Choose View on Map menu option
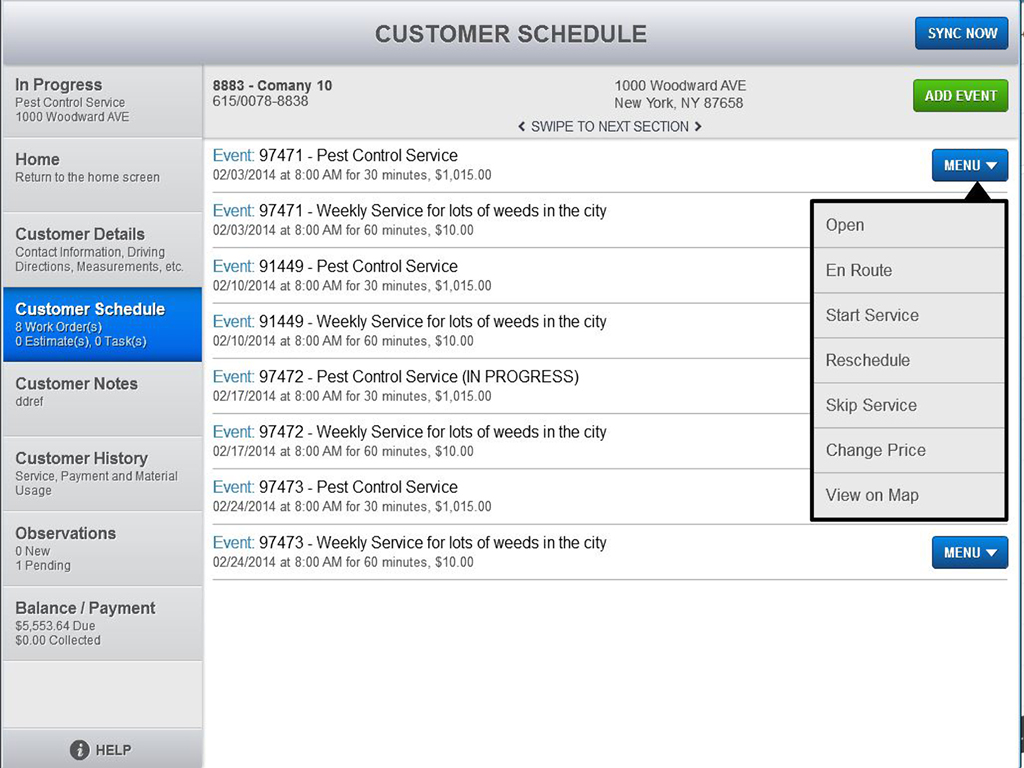The image size is (1024, 768). coord(908,496)
